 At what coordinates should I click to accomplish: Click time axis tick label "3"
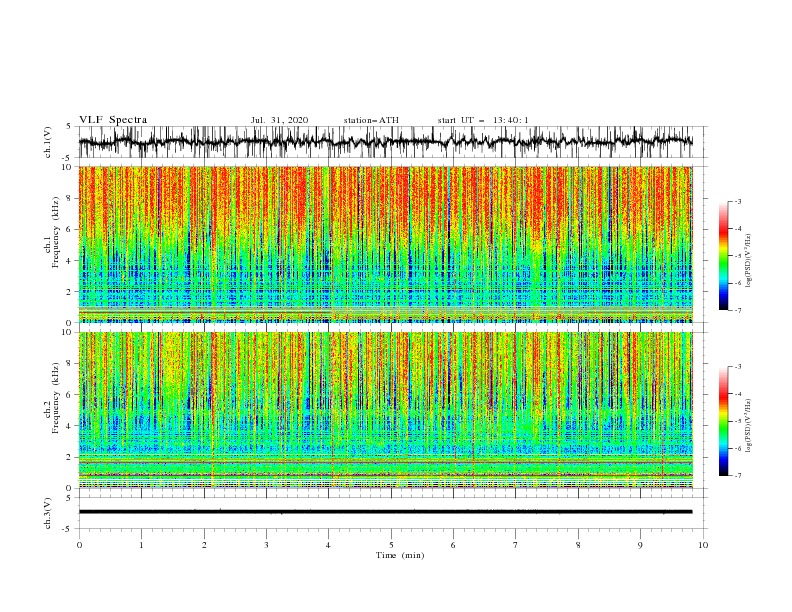266,545
